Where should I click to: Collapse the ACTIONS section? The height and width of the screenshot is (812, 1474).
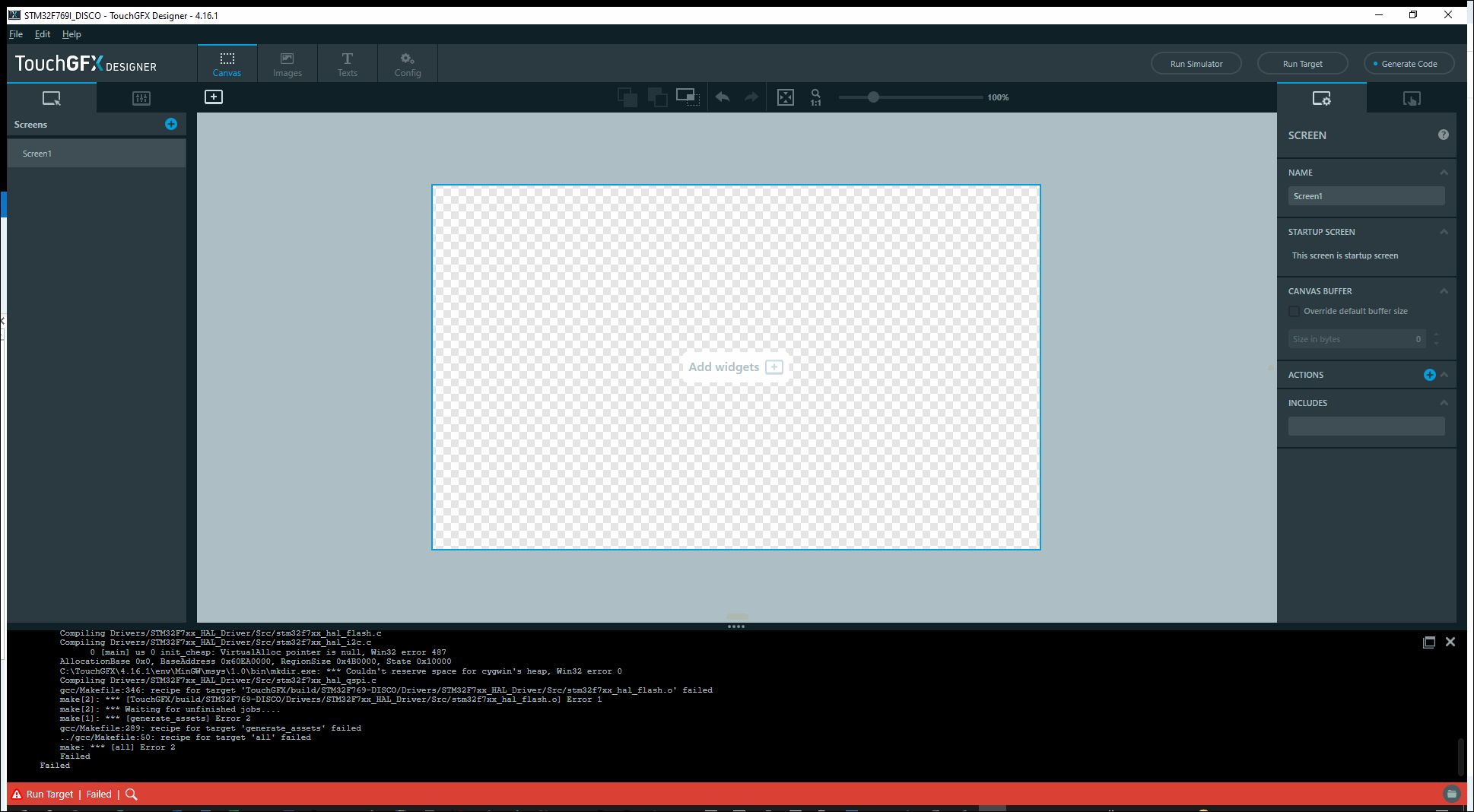pyautogui.click(x=1444, y=375)
